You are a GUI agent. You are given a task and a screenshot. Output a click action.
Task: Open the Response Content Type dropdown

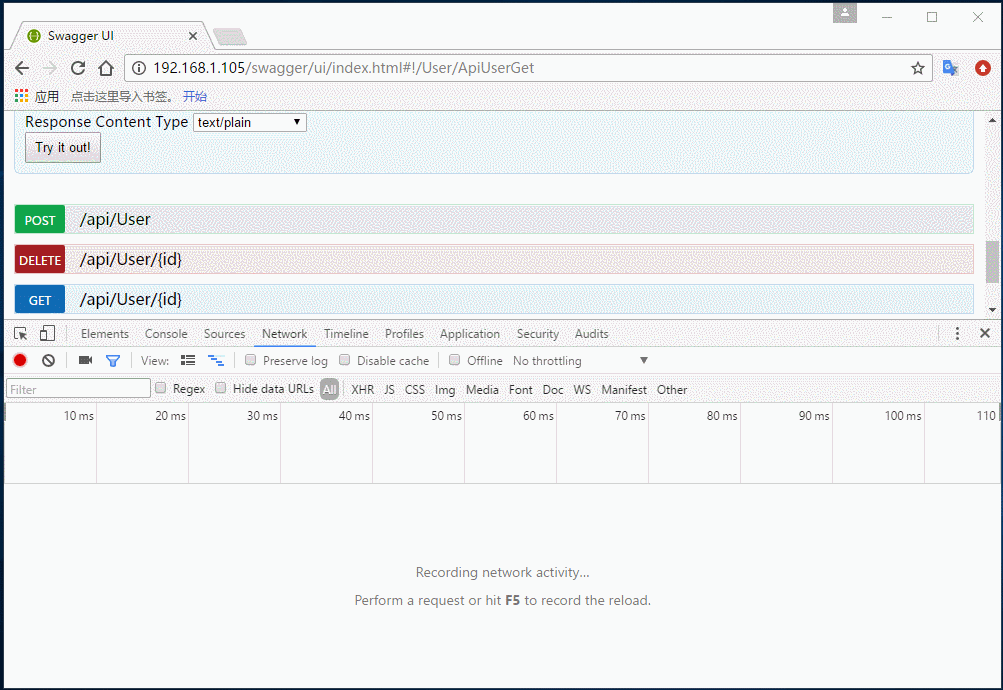[x=249, y=122]
